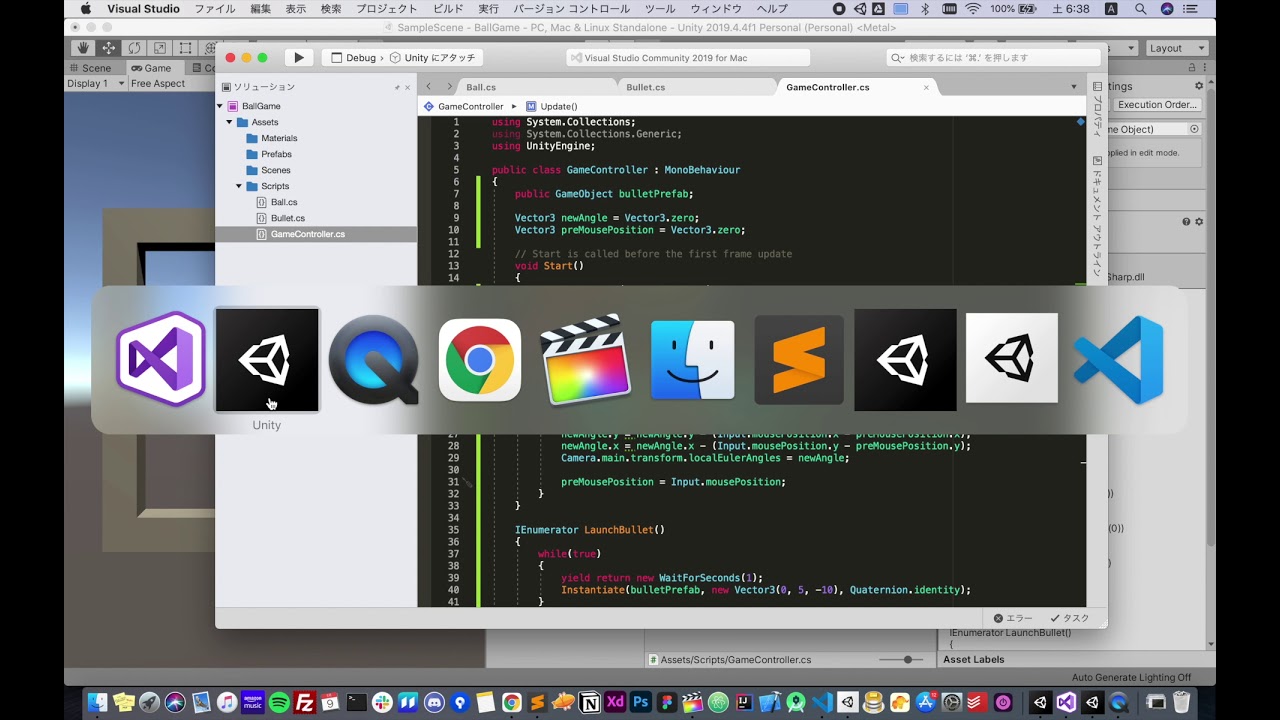The image size is (1280, 720).
Task: Open the タスク tasks pad
Action: [1069, 618]
